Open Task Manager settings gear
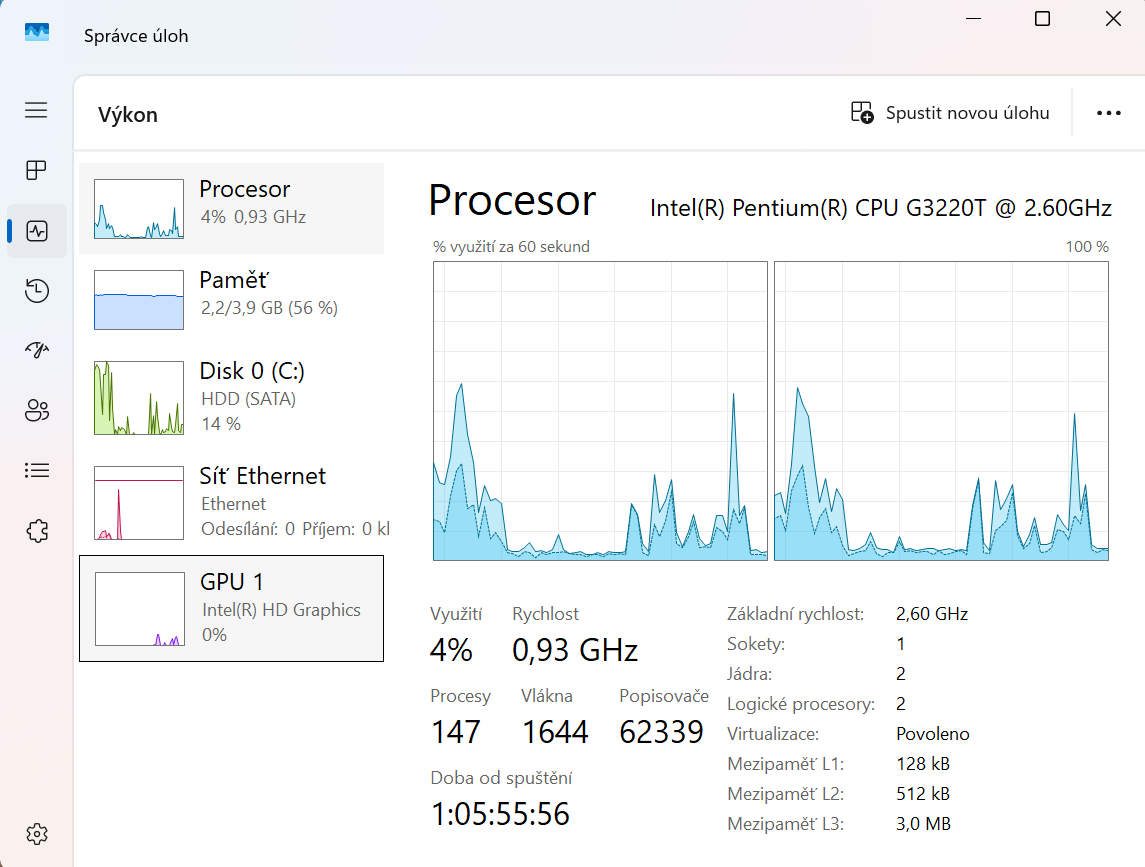This screenshot has width=1145, height=867. 36,833
